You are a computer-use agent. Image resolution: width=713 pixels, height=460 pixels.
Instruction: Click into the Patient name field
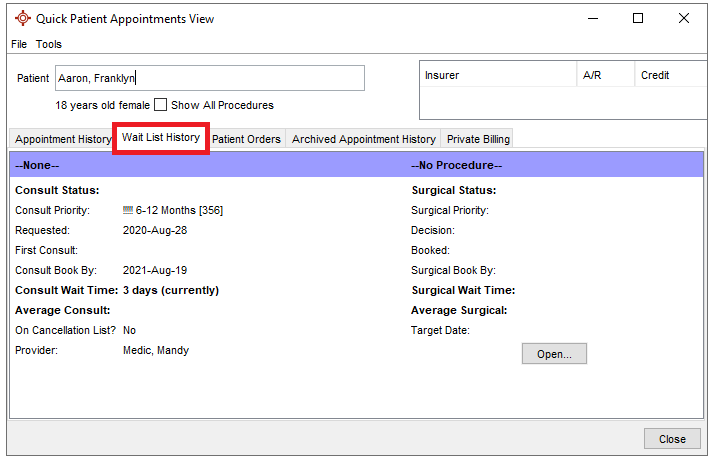(210, 78)
